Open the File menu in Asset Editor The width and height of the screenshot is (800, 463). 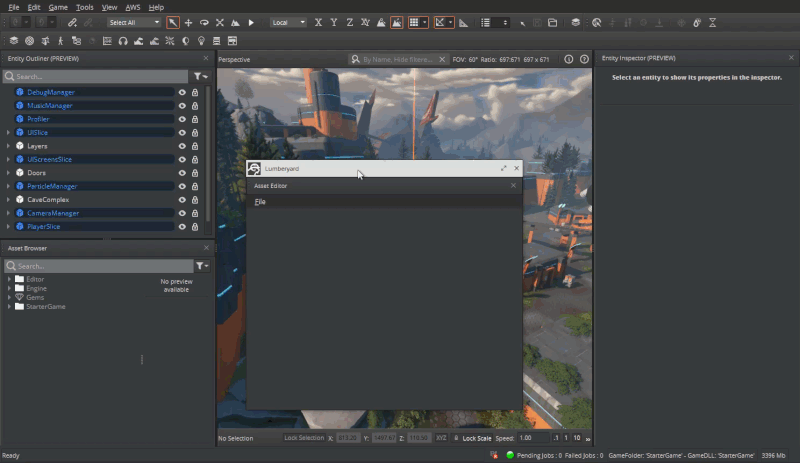tap(260, 202)
